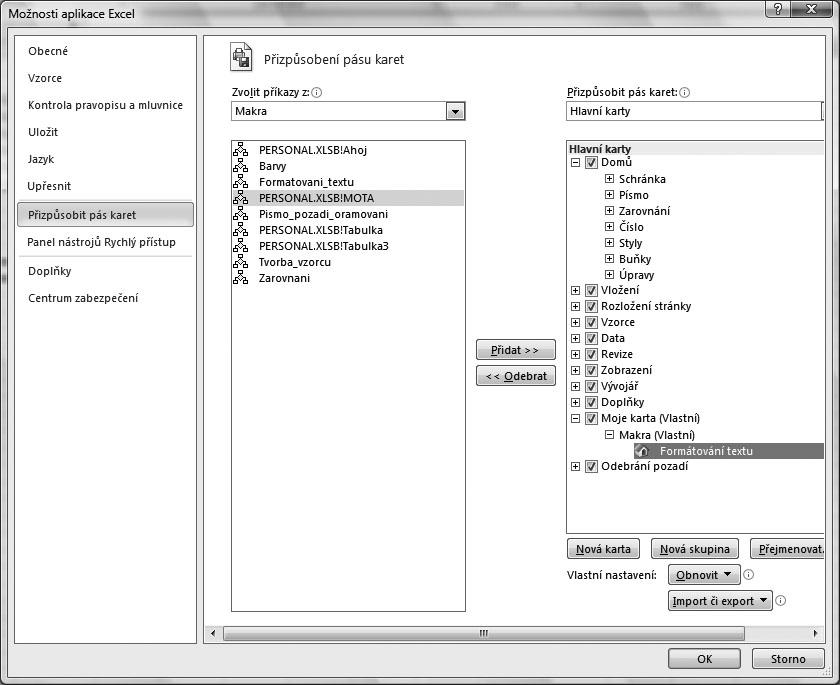The width and height of the screenshot is (840, 685).
Task: Click the info icon next to Obnovit
Action: click(749, 575)
